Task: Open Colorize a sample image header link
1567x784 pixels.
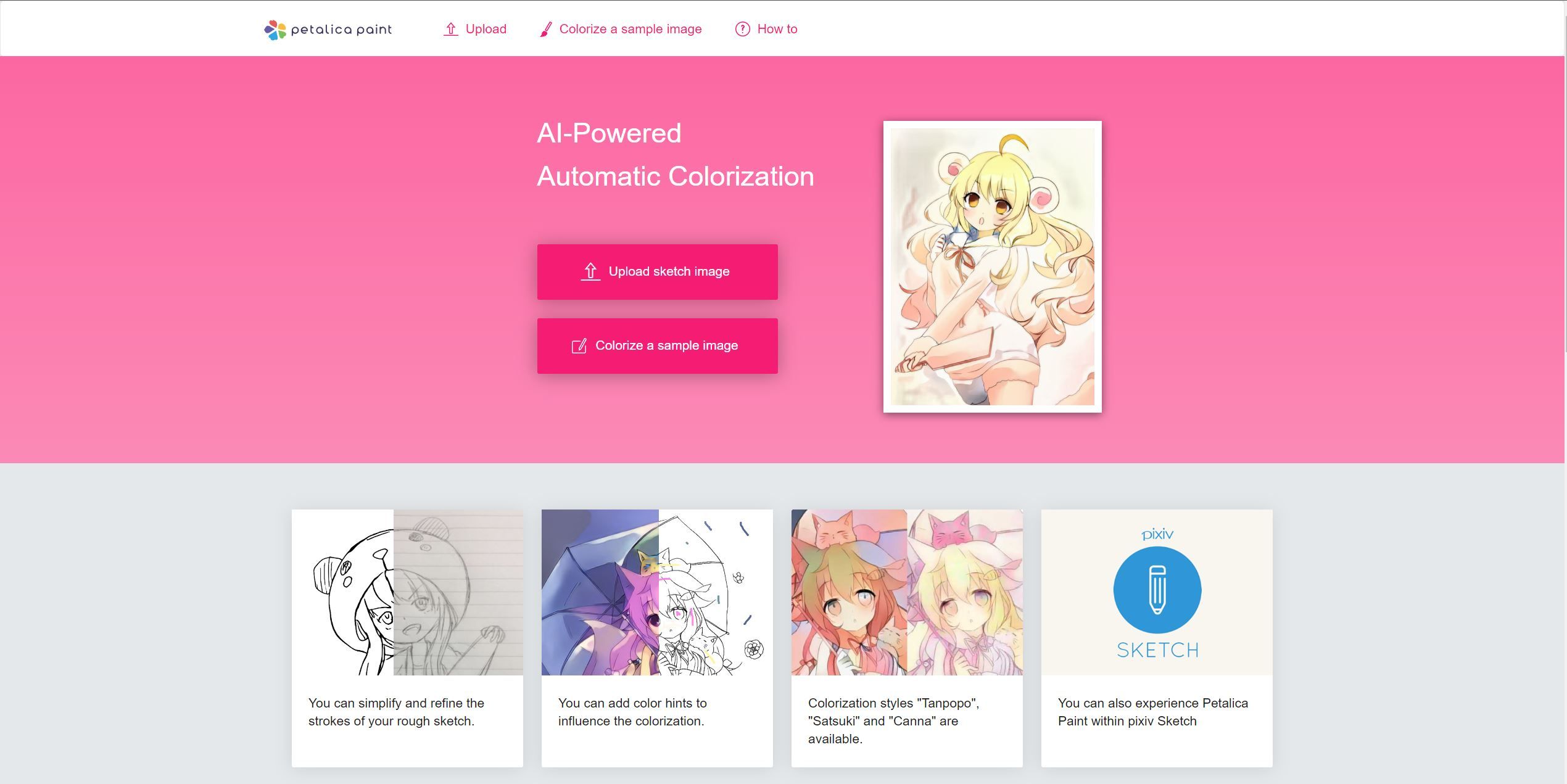Action: point(630,29)
